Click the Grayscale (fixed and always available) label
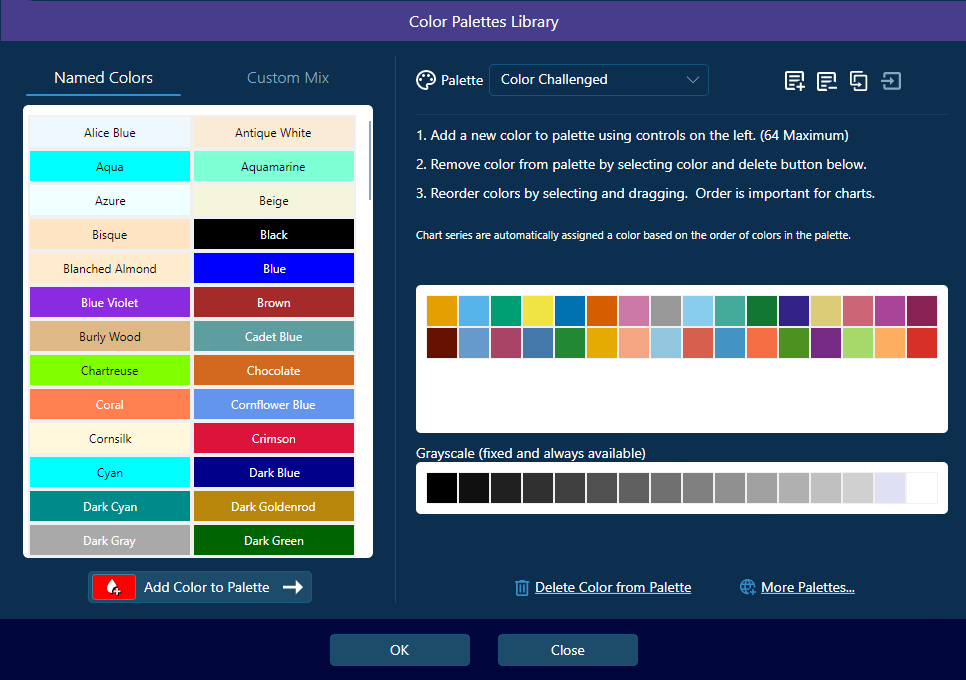Viewport: 966px width, 680px height. point(530,453)
